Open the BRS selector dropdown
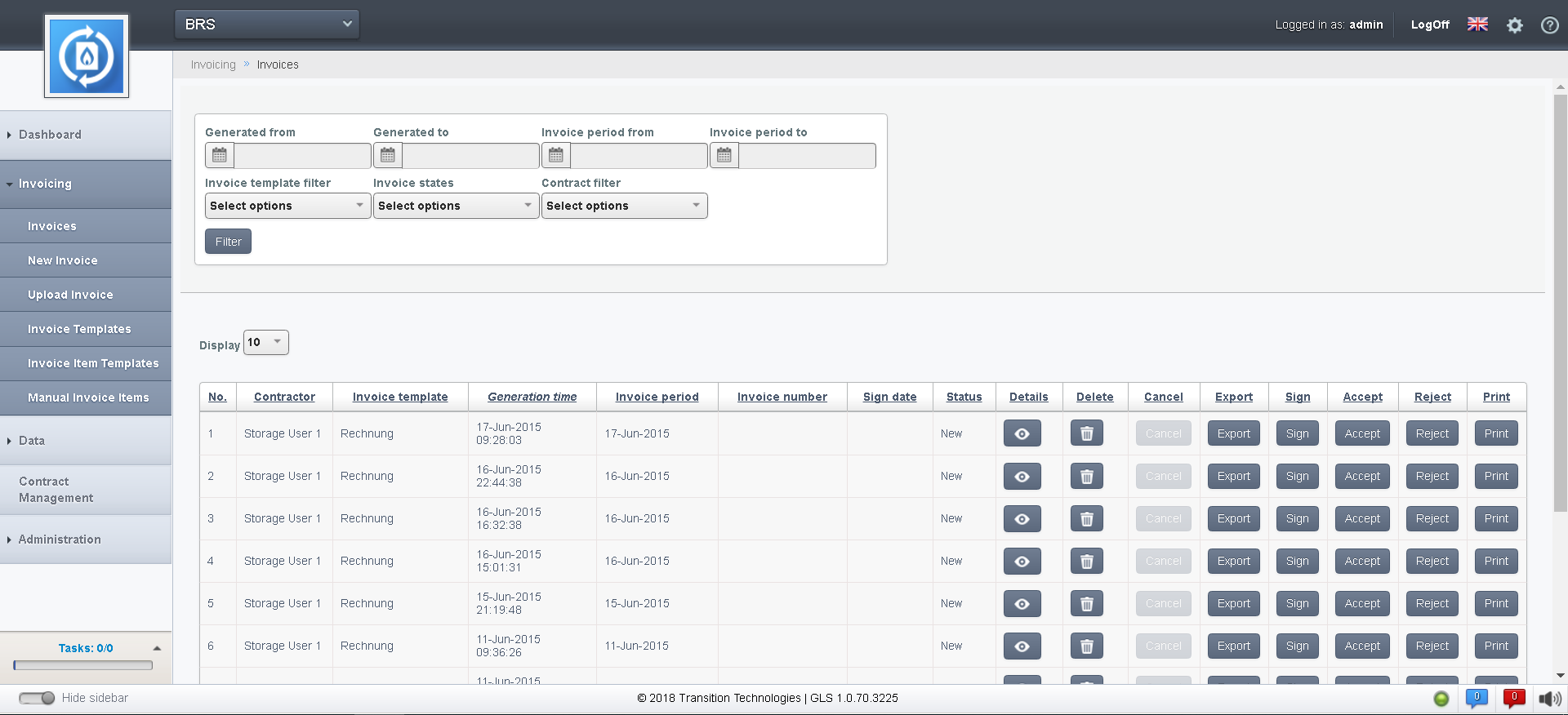Image resolution: width=1568 pixels, height=715 pixels. coord(267,24)
